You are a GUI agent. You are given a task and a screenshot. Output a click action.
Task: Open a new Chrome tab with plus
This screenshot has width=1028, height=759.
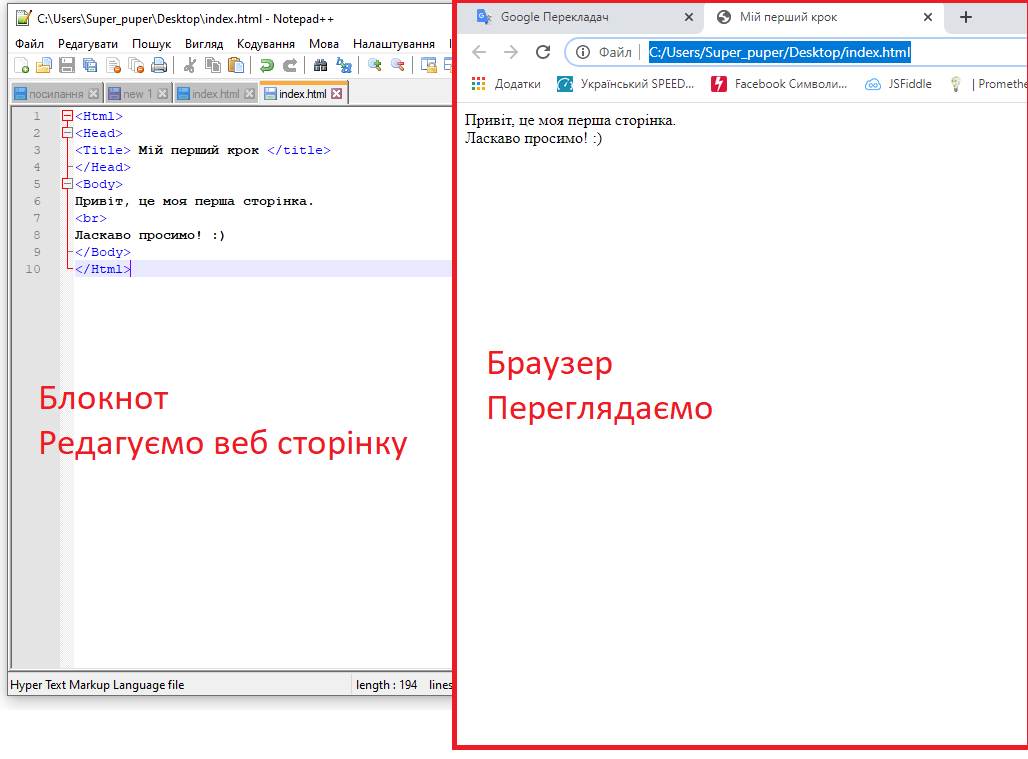click(x=965, y=17)
